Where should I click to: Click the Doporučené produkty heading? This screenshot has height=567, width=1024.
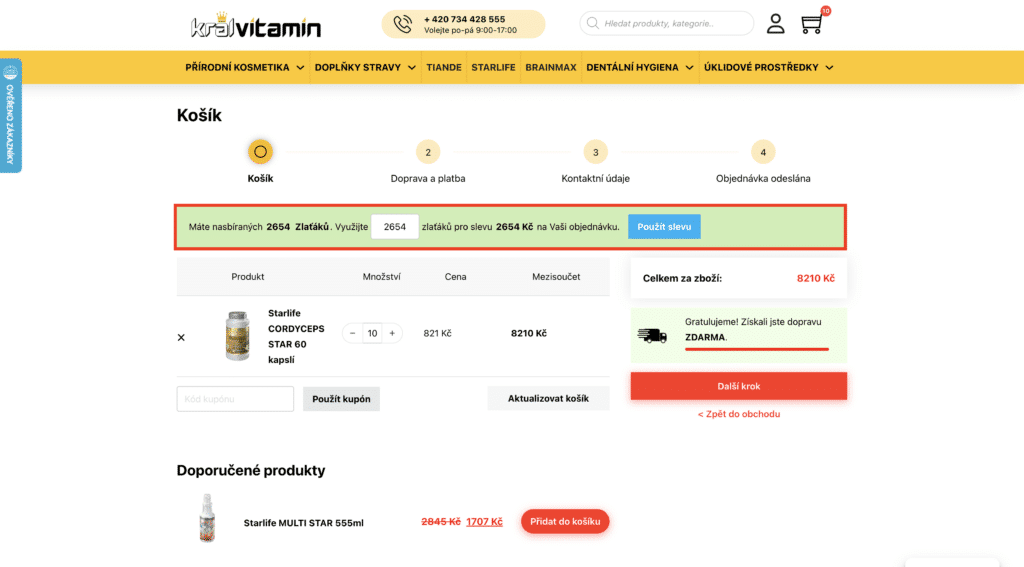(251, 470)
